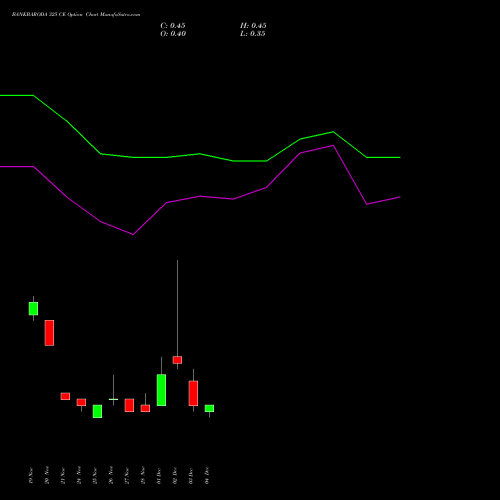This screenshot has height=500, width=500.
Task: Click the 01 Dec date label
Action: pyautogui.click(x=159, y=475)
